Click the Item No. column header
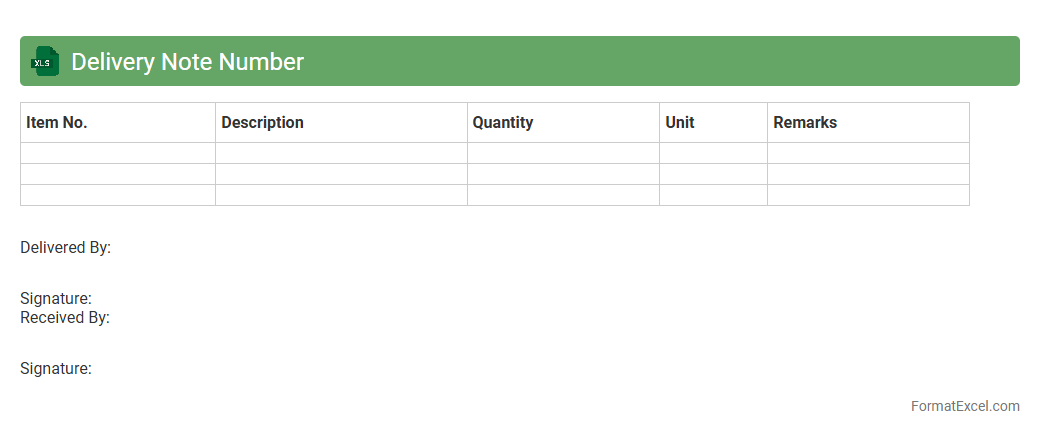Image resolution: width=1040 pixels, height=435 pixels. [57, 123]
